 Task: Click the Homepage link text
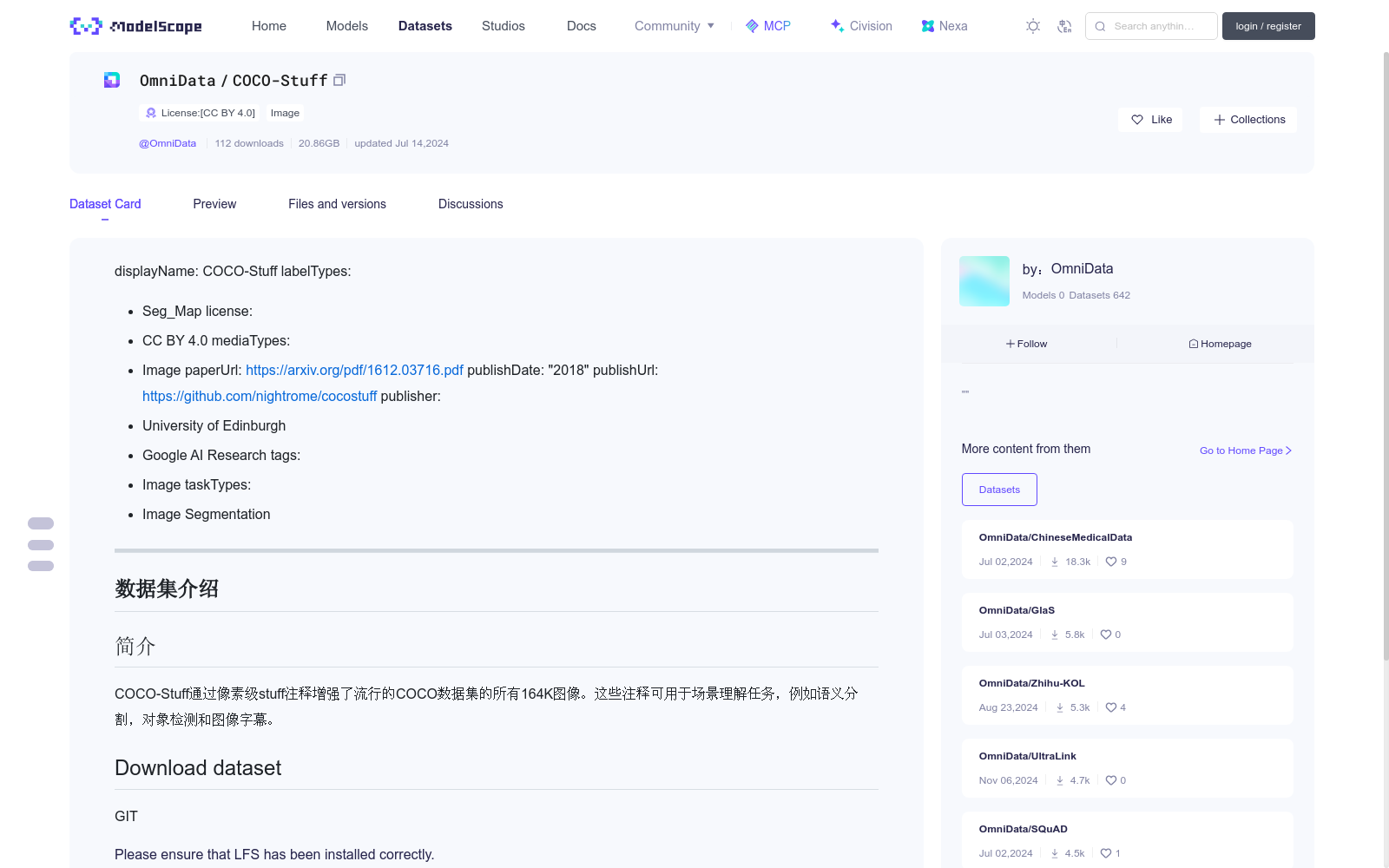click(x=1226, y=344)
